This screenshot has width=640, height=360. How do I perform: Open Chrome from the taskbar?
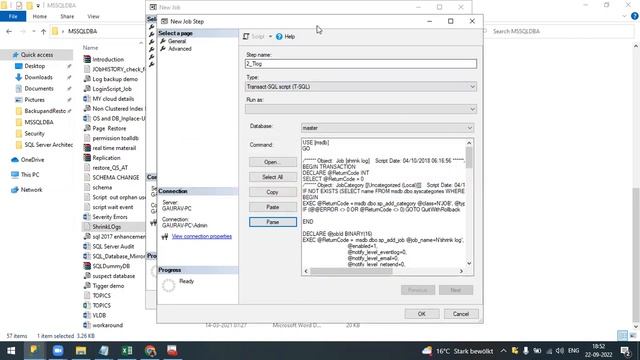tap(150, 351)
